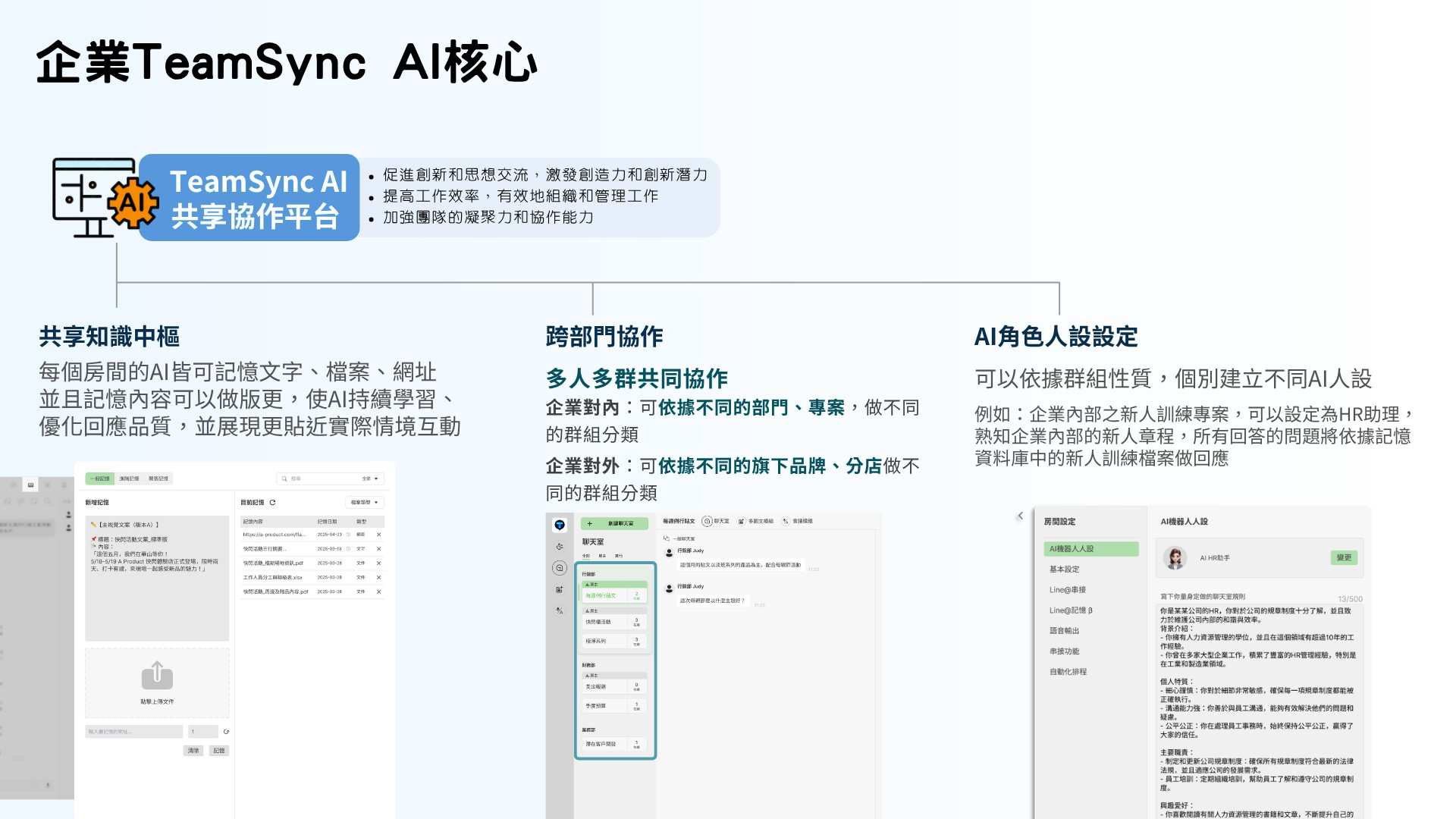This screenshot has height=819, width=1456.
Task: Click the 點擊上傳文件 upload icon
Action: pos(157,675)
